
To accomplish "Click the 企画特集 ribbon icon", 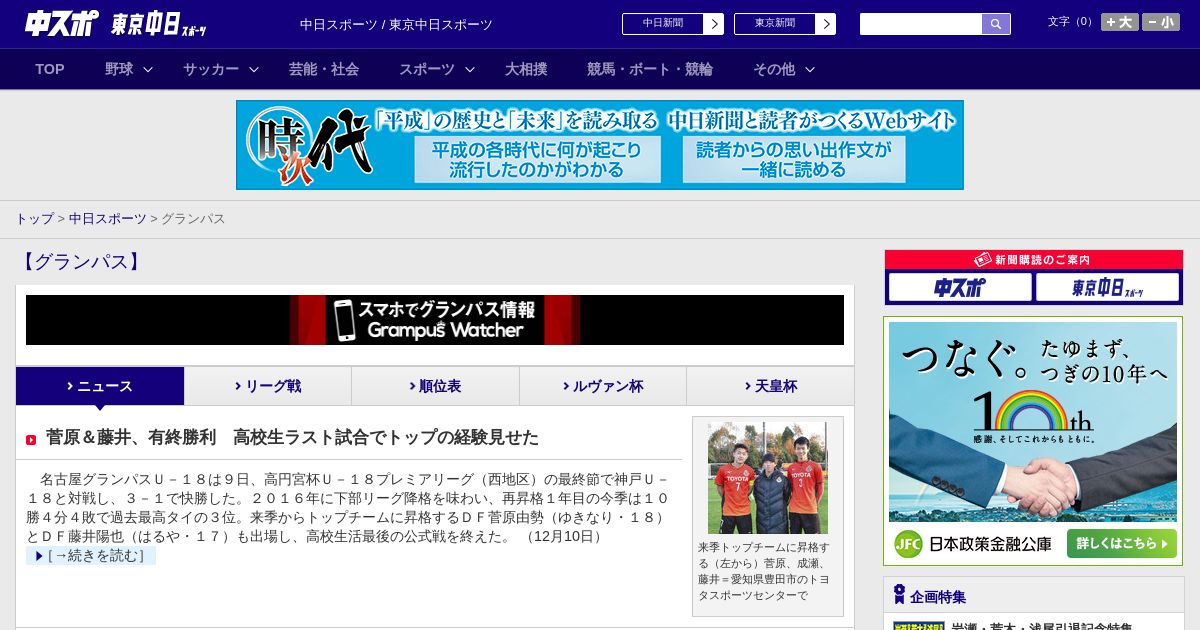I will [899, 595].
